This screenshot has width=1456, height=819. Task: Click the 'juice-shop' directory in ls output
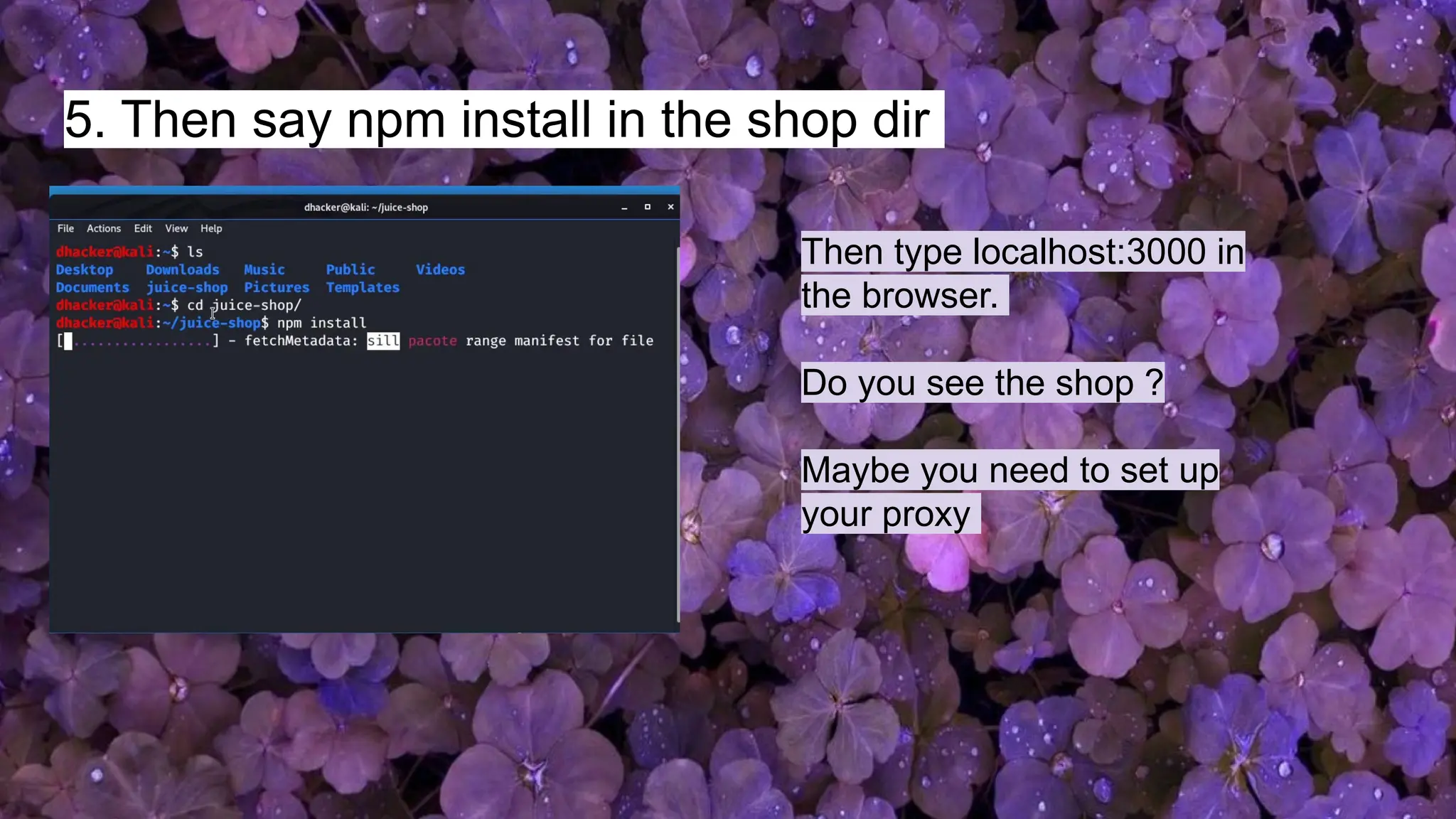pos(187,287)
